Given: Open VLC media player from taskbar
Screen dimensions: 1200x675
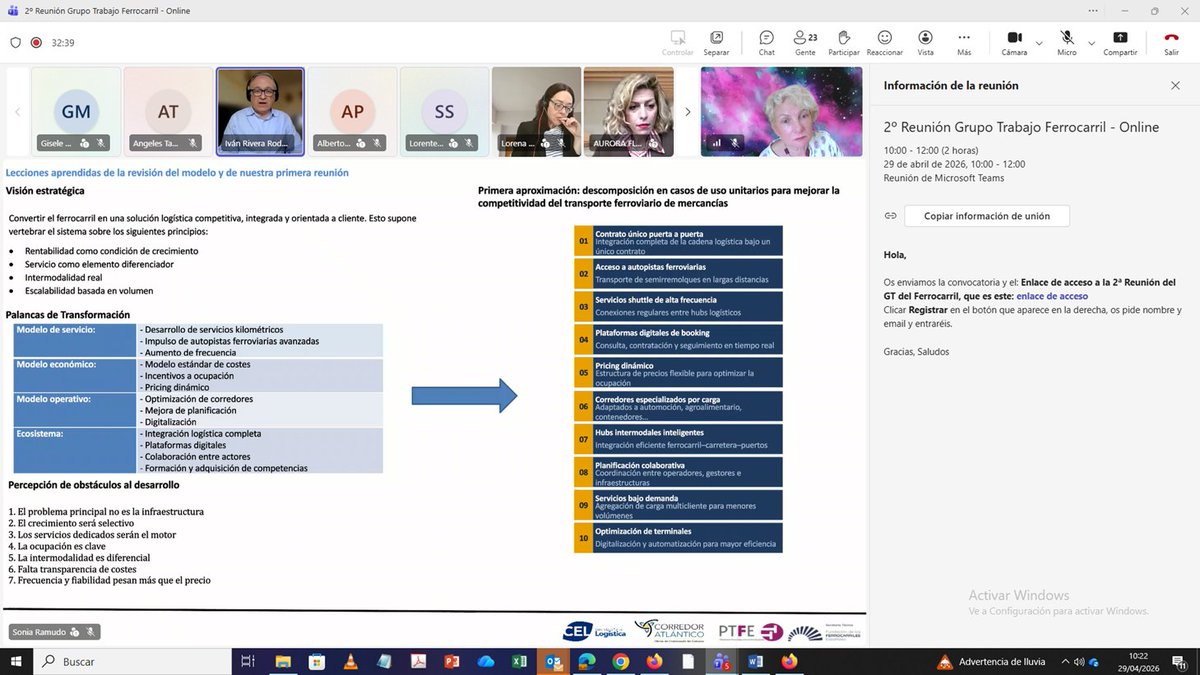Looking at the screenshot, I should (x=350, y=661).
